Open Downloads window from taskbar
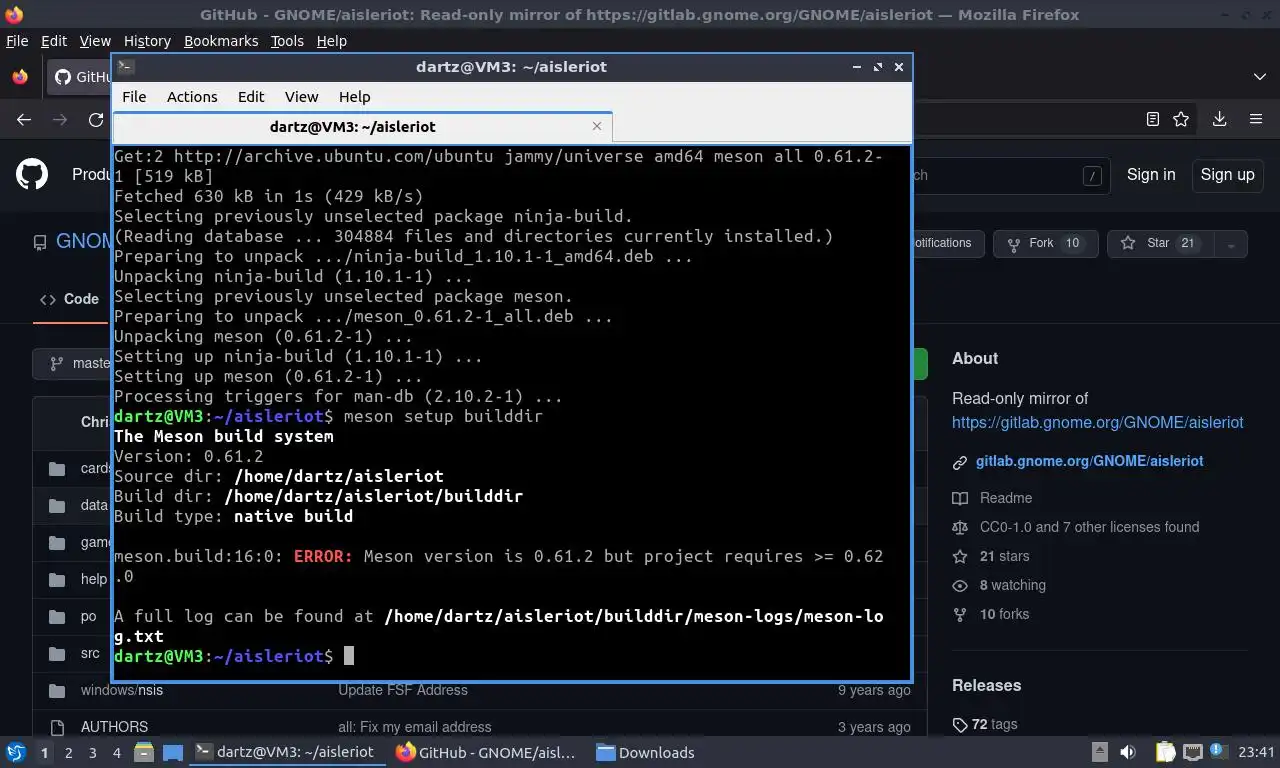Image resolution: width=1280 pixels, height=768 pixels. pyautogui.click(x=645, y=752)
